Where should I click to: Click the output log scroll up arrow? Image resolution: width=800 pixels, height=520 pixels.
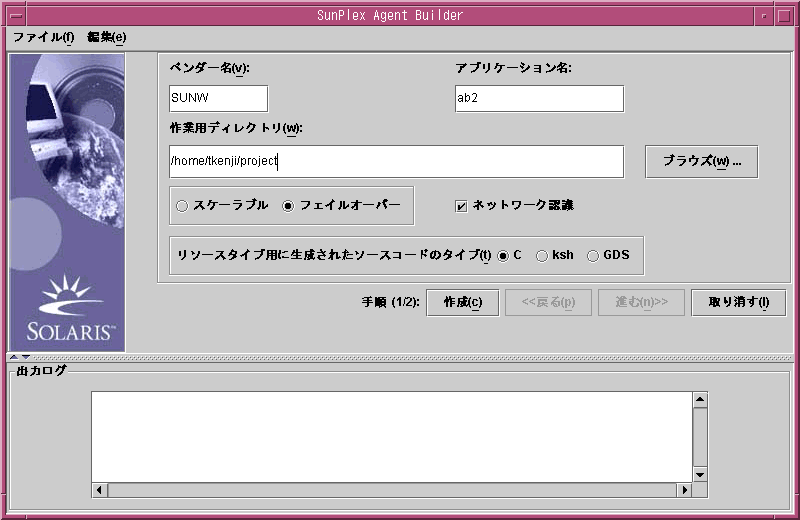(x=700, y=400)
